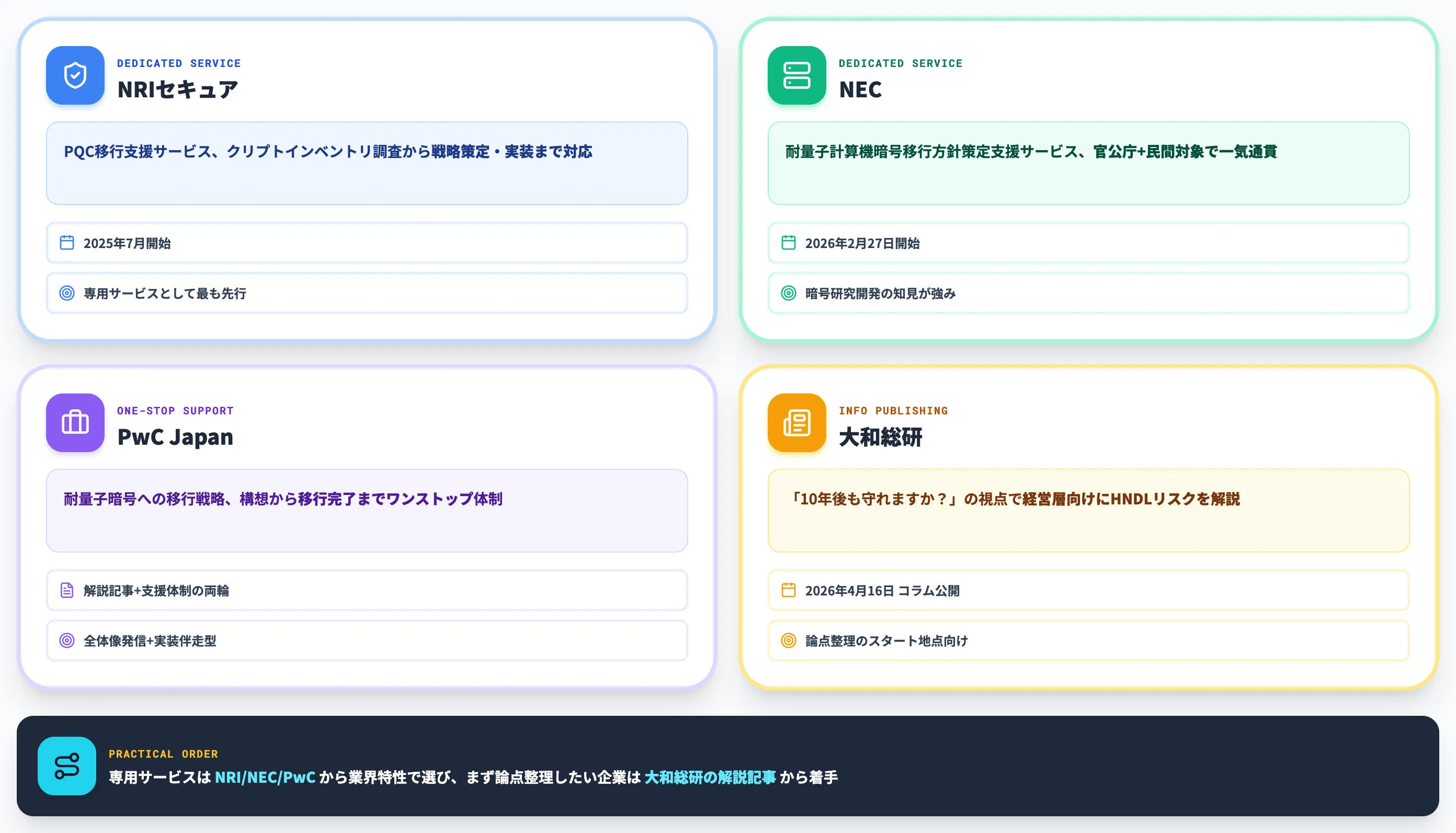Click the target icon beside 論点整理のスタート地点向け
This screenshot has width=1456, height=833.
click(x=788, y=641)
